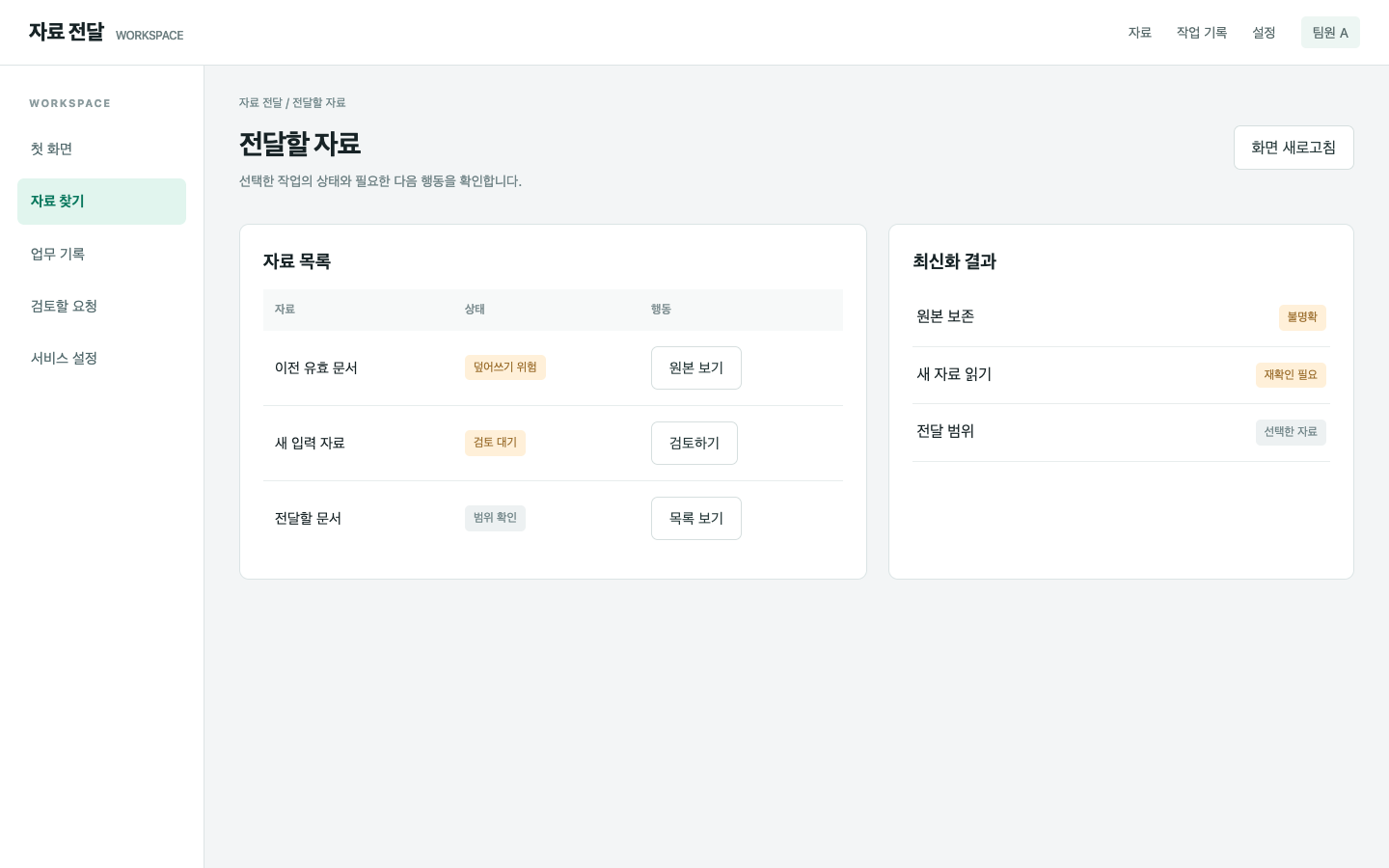Viewport: 1389px width, 868px height.
Task: Click the 전달할 자료 breadcrumb item
Action: pyautogui.click(x=319, y=102)
